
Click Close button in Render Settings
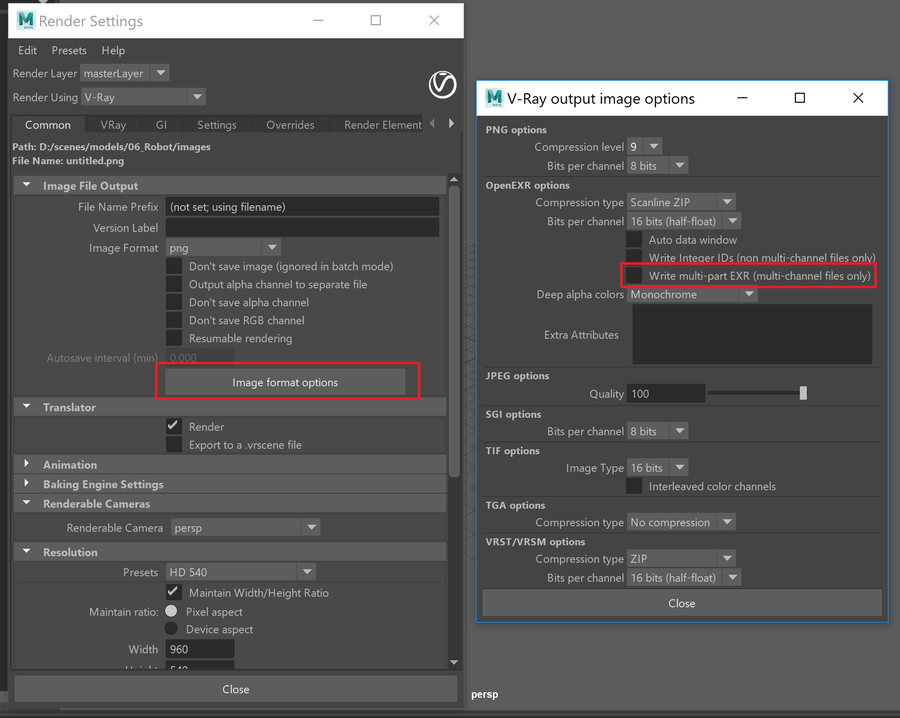236,689
